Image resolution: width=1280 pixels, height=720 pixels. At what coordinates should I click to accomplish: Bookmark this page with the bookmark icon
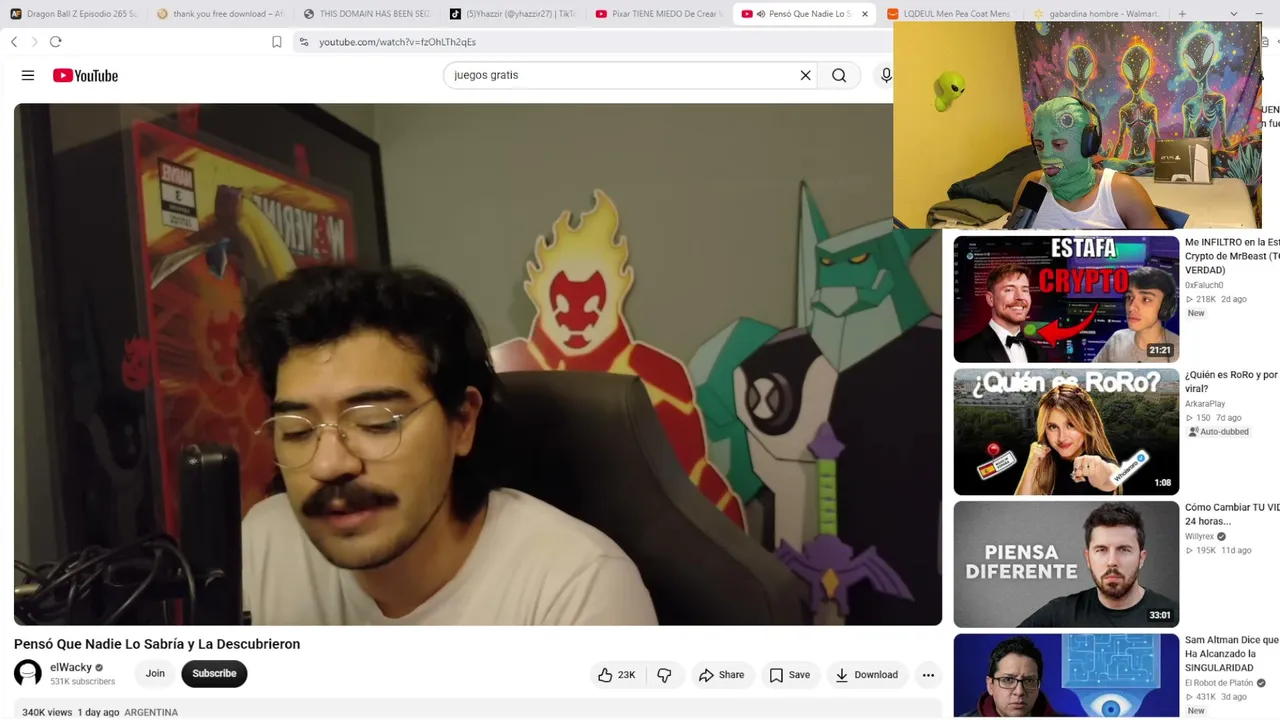point(277,42)
